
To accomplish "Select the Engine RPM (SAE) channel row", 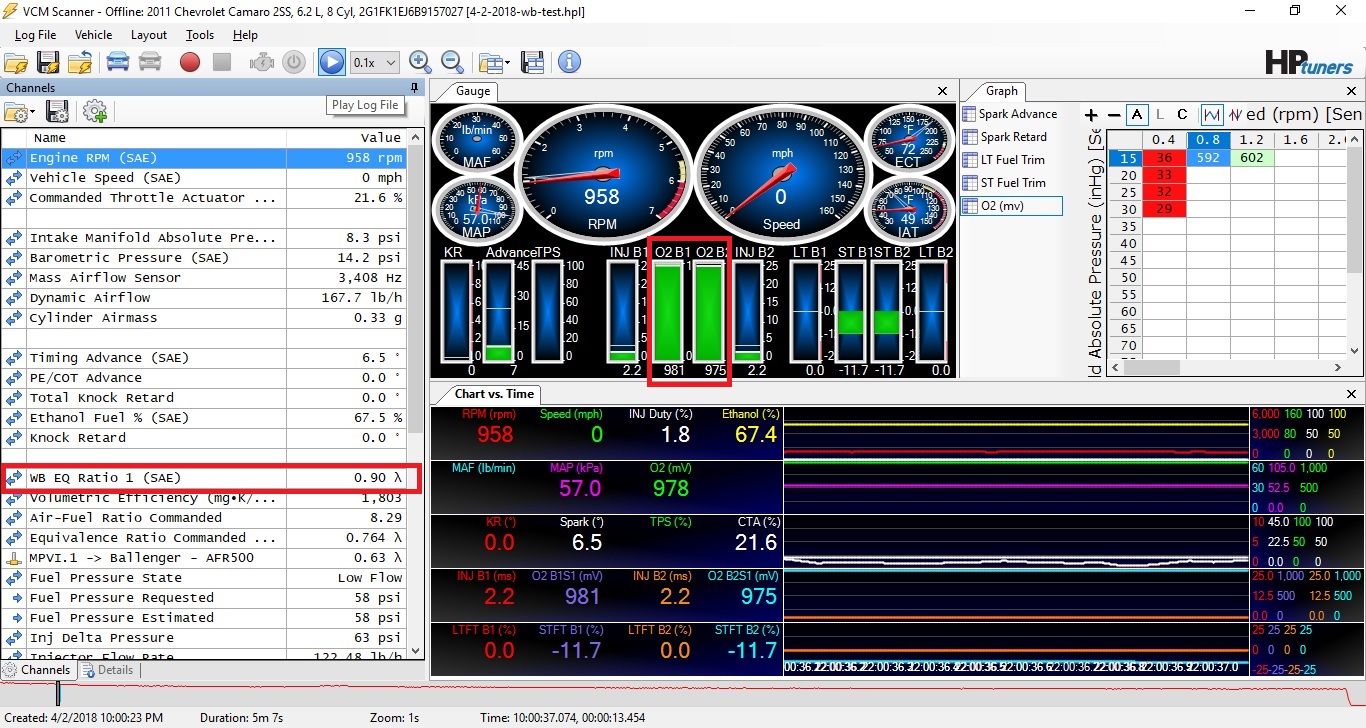I will (204, 158).
